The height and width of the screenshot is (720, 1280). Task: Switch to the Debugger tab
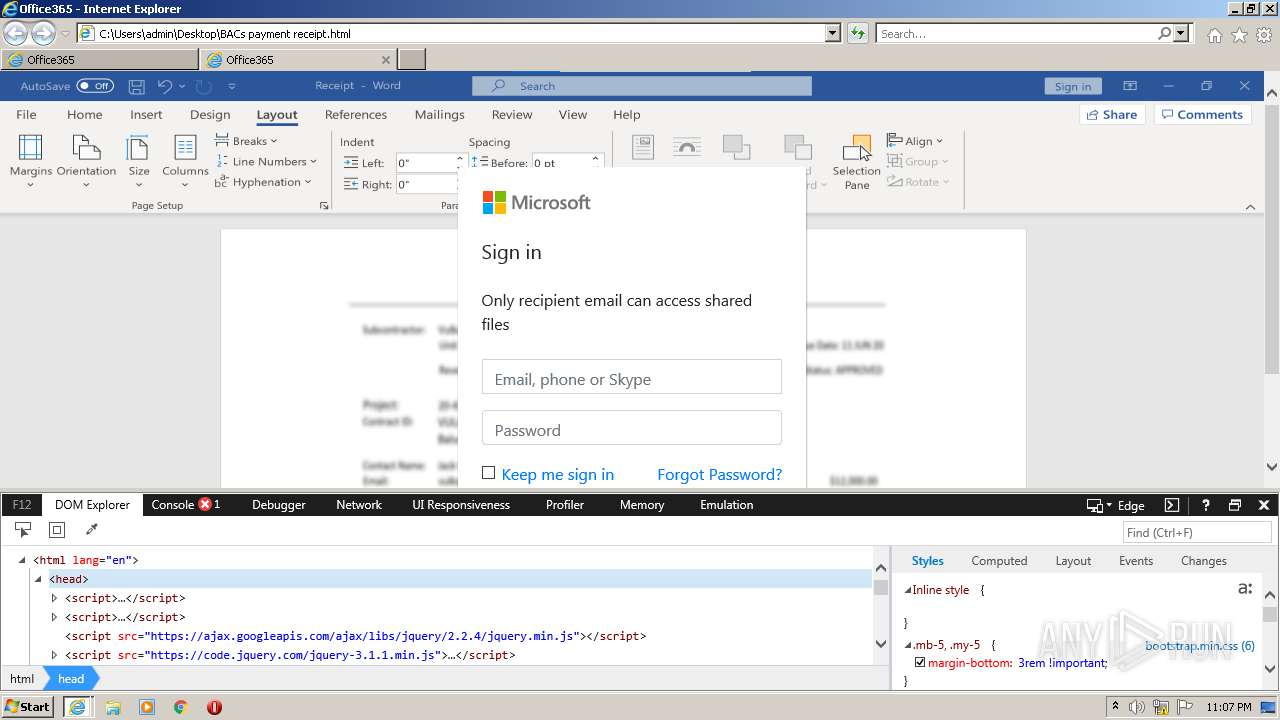279,505
